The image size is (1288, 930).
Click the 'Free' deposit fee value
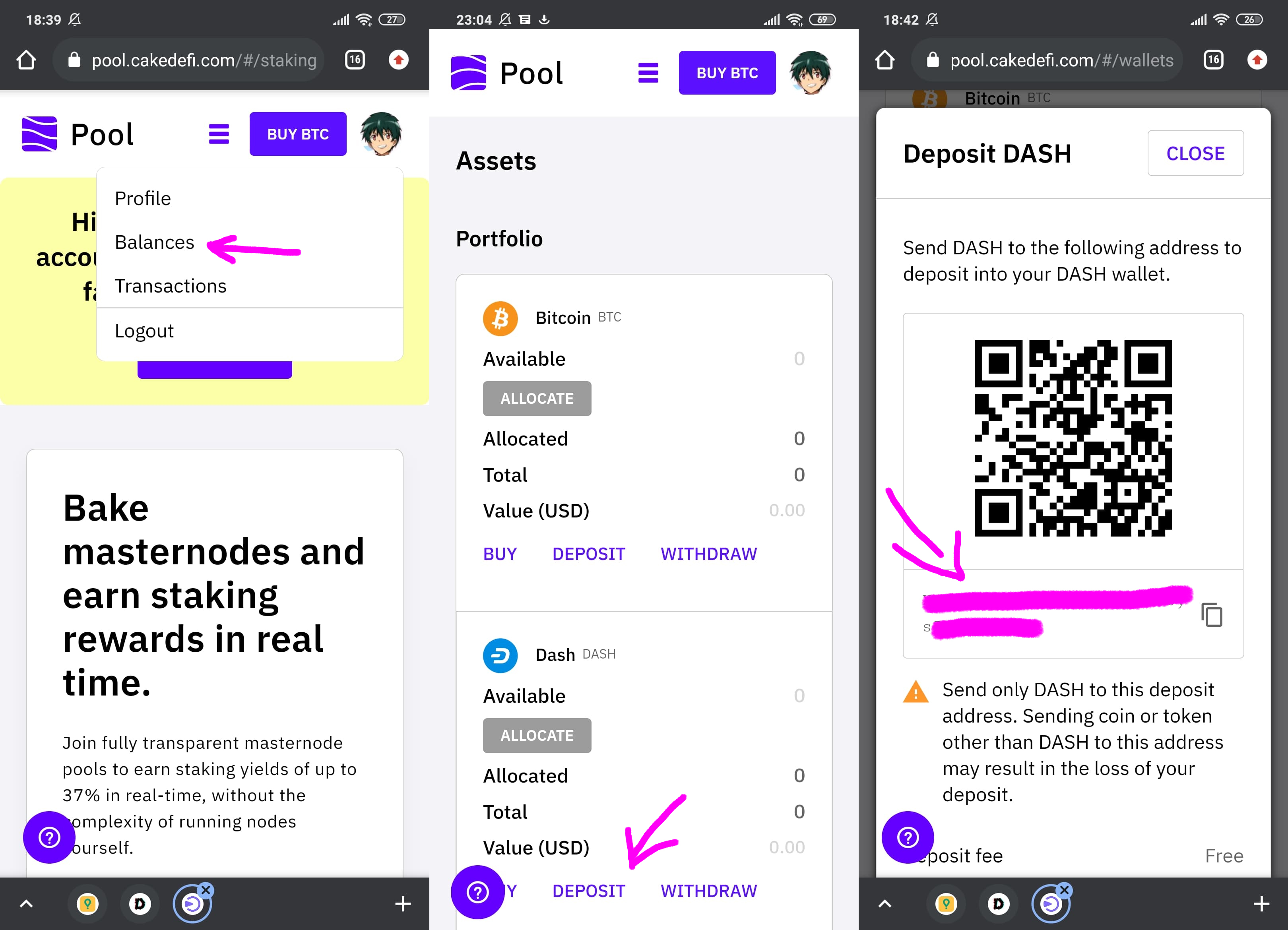pos(1224,856)
